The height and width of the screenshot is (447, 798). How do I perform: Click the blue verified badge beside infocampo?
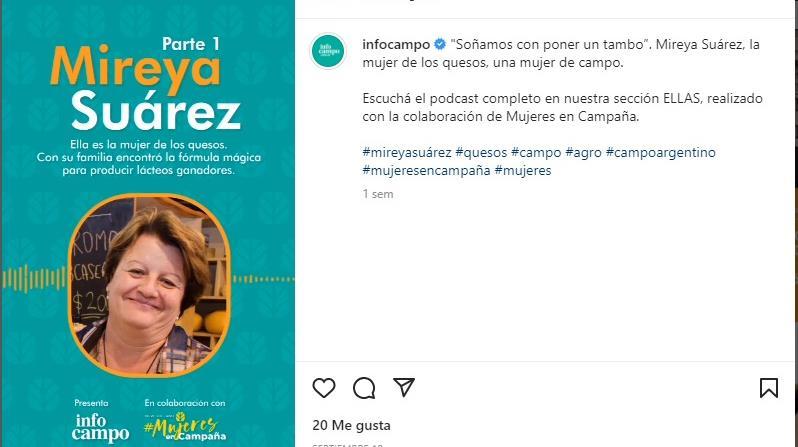click(440, 45)
